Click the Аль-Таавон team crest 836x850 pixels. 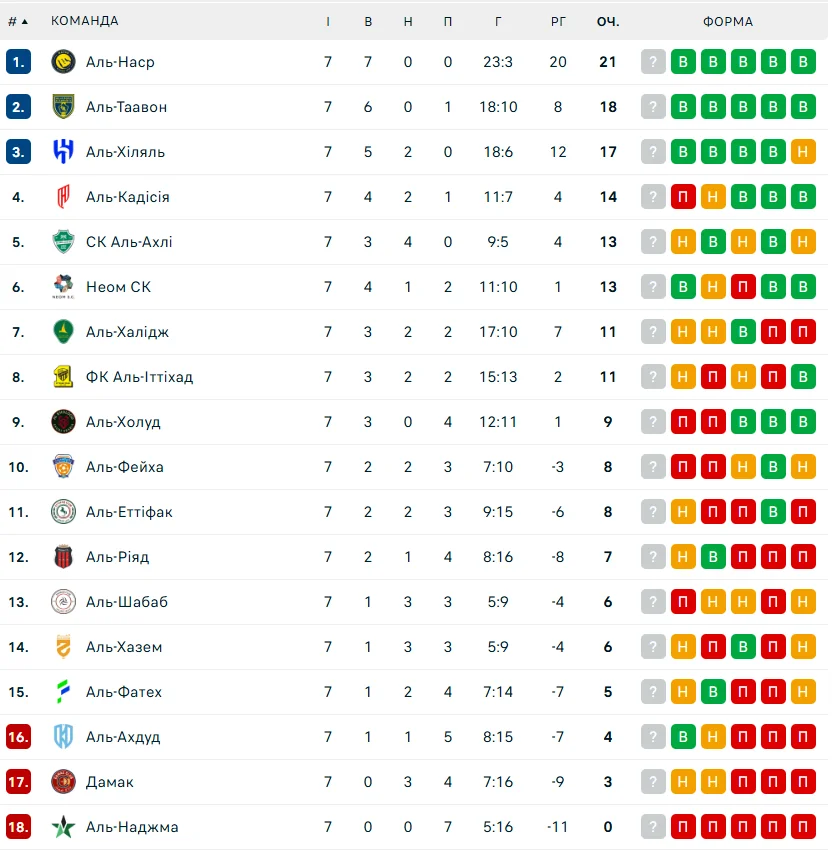click(x=63, y=107)
